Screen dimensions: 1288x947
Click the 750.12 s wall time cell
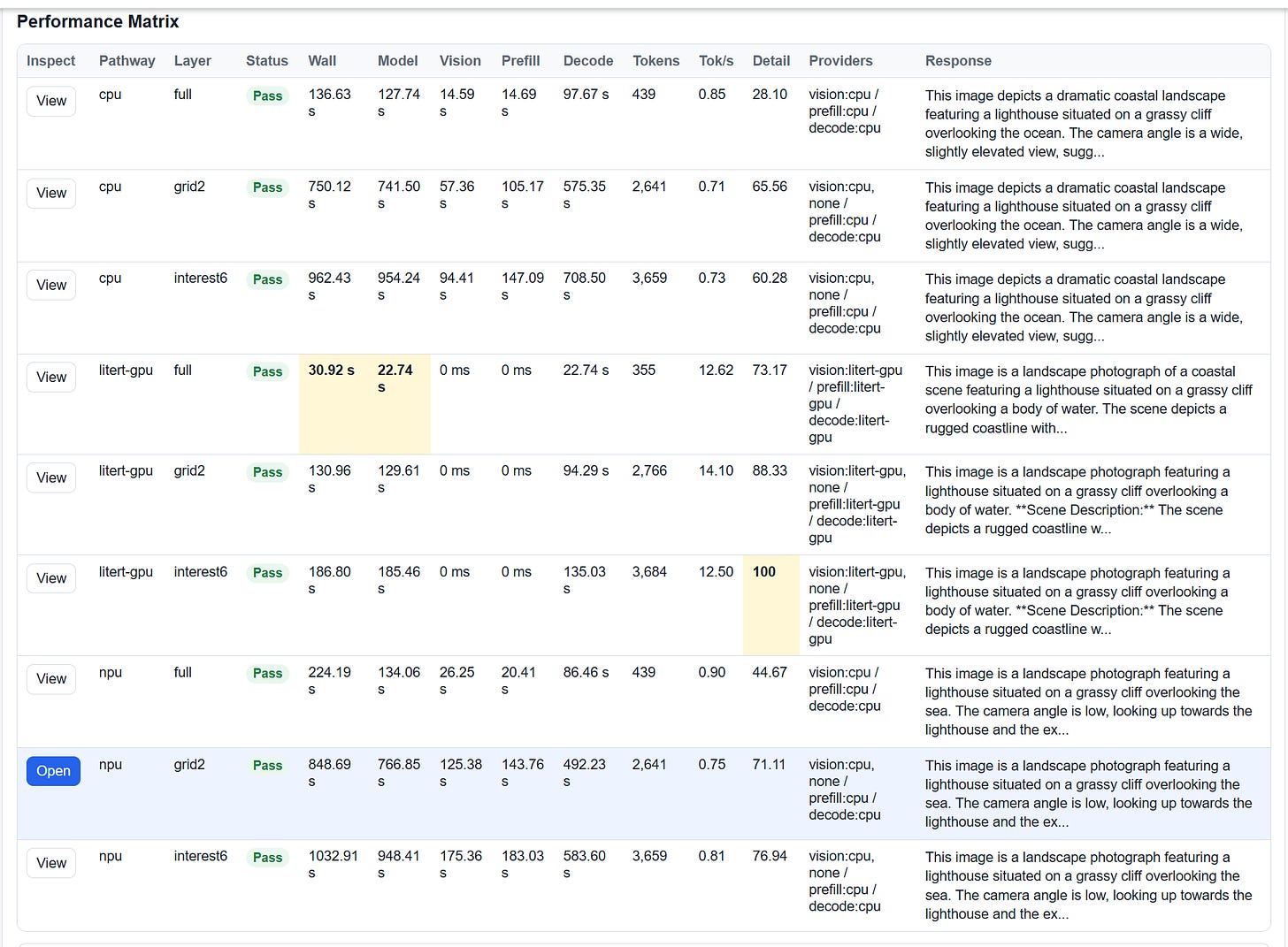point(329,195)
